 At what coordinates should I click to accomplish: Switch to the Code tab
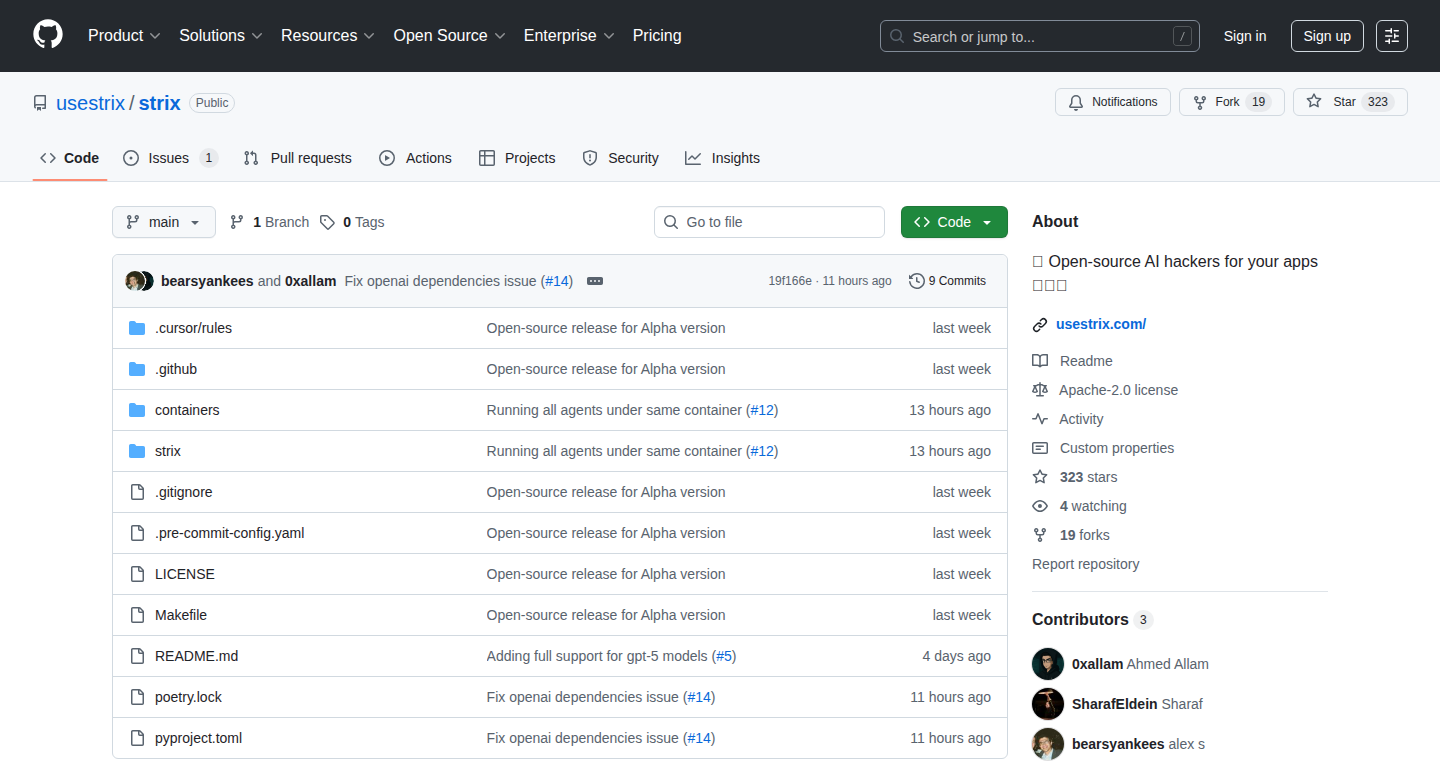pyautogui.click(x=70, y=158)
